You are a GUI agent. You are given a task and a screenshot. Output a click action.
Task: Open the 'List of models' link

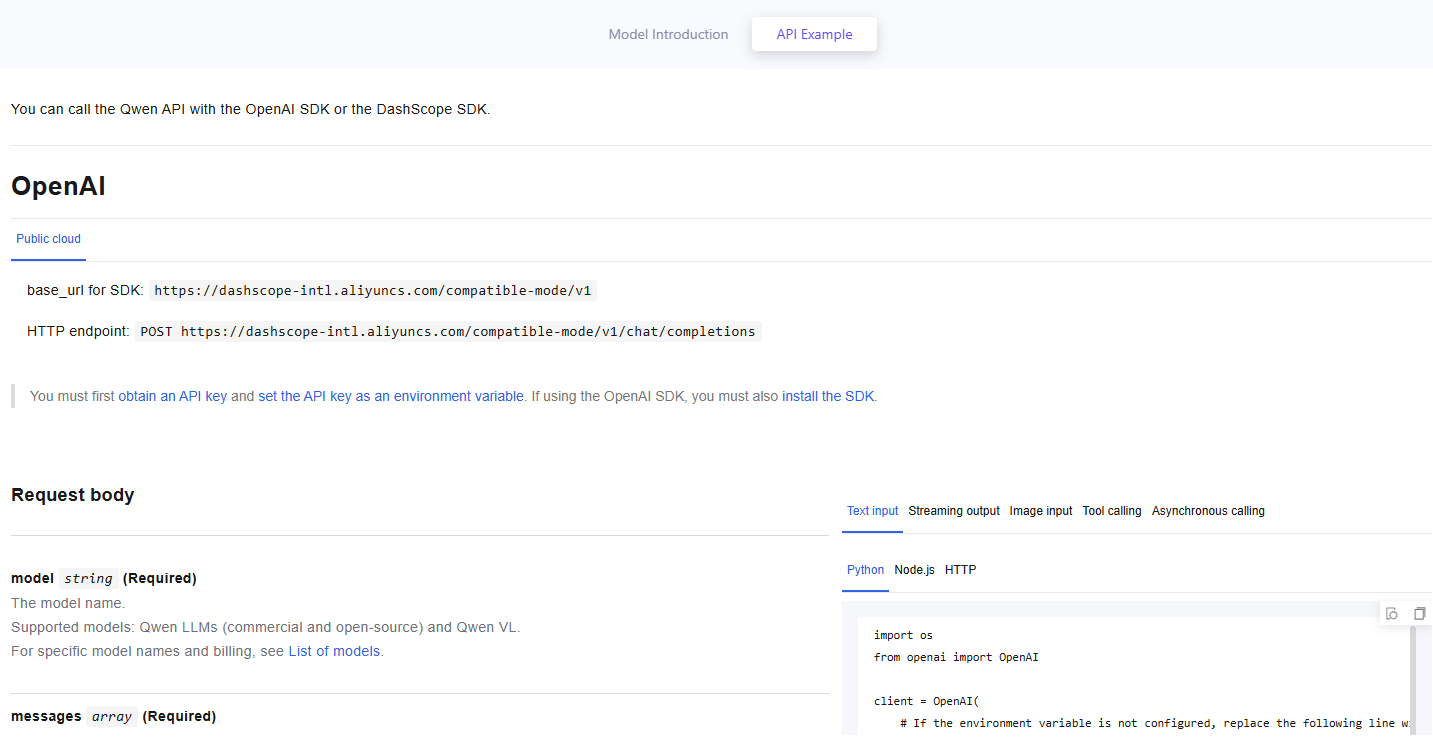point(334,651)
